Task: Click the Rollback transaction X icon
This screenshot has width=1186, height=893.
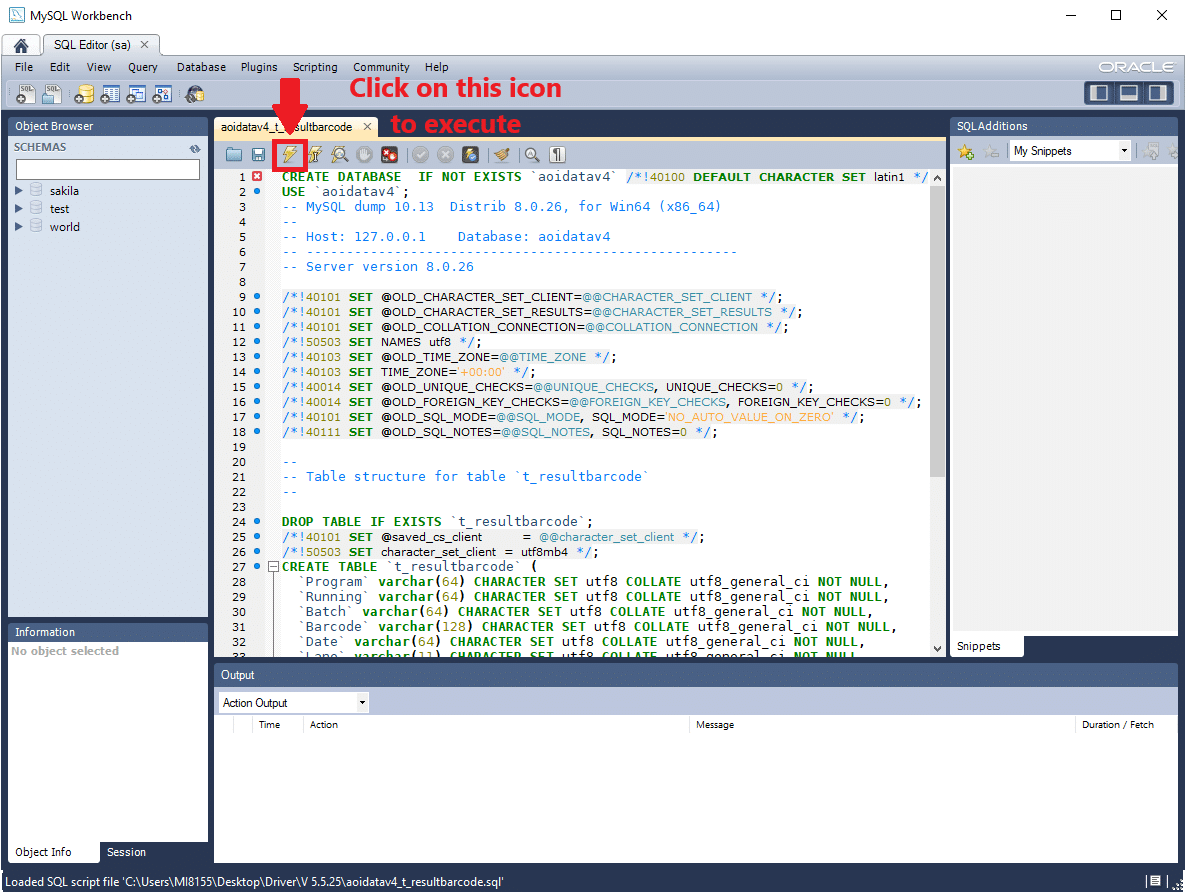Action: pos(446,155)
